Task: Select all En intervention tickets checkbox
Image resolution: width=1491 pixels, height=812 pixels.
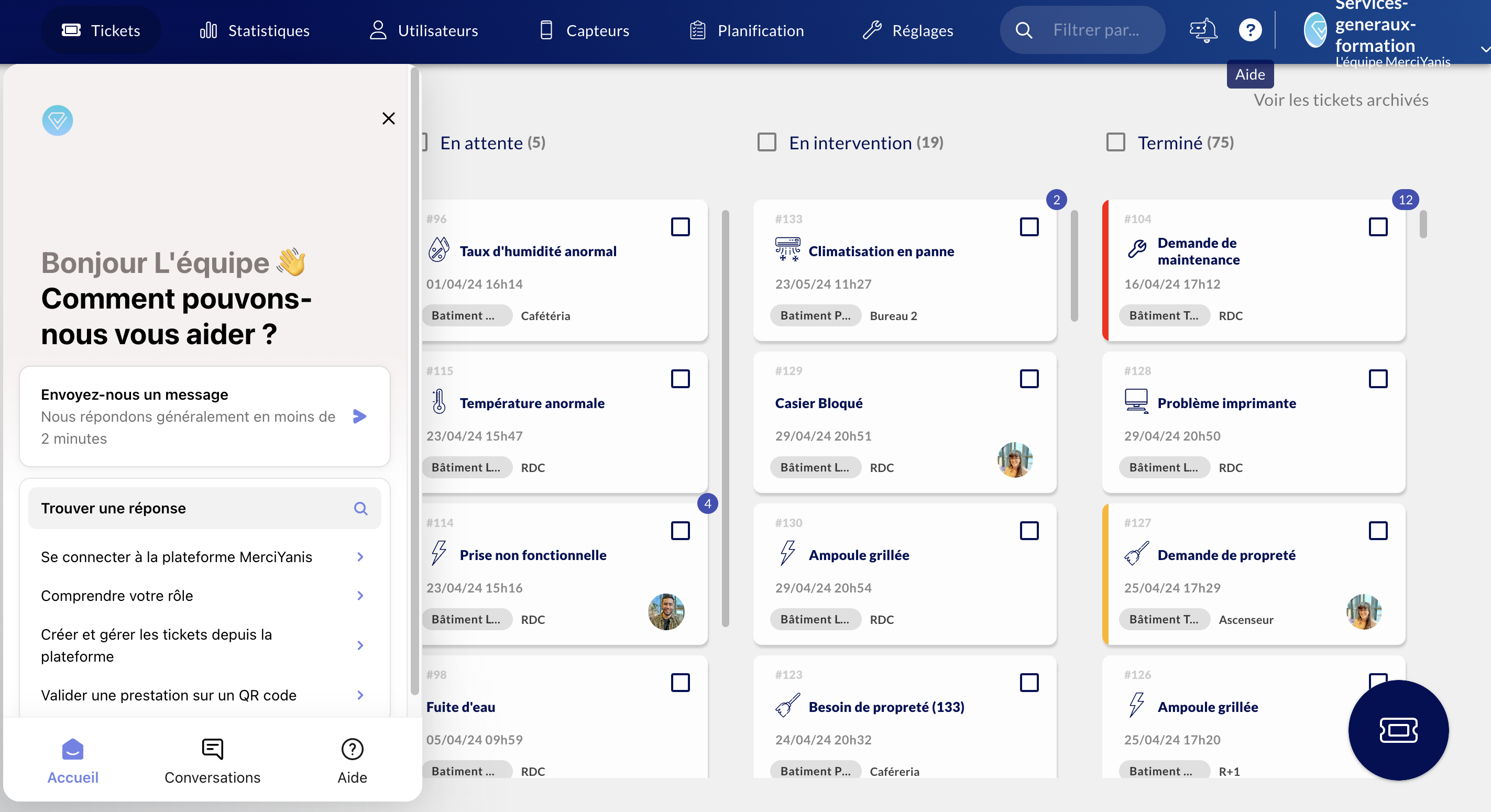Action: (x=766, y=142)
